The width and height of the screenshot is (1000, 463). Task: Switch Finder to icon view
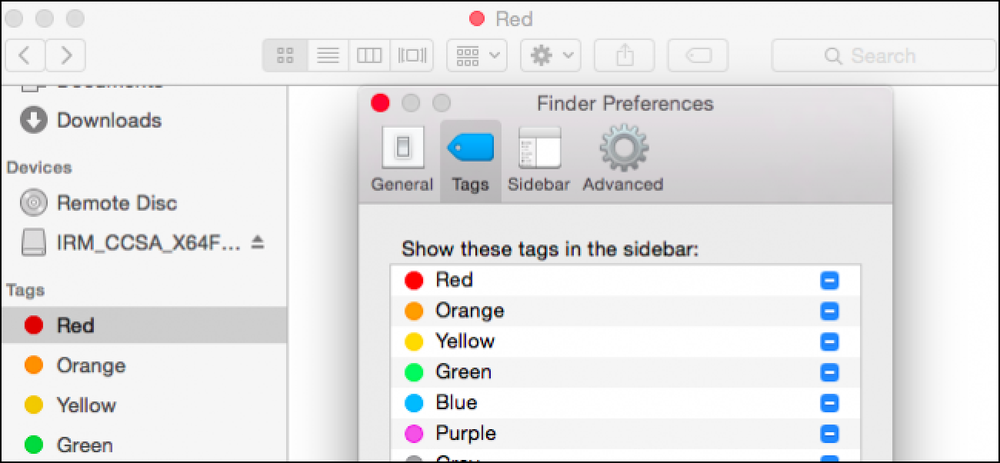pyautogui.click(x=285, y=55)
